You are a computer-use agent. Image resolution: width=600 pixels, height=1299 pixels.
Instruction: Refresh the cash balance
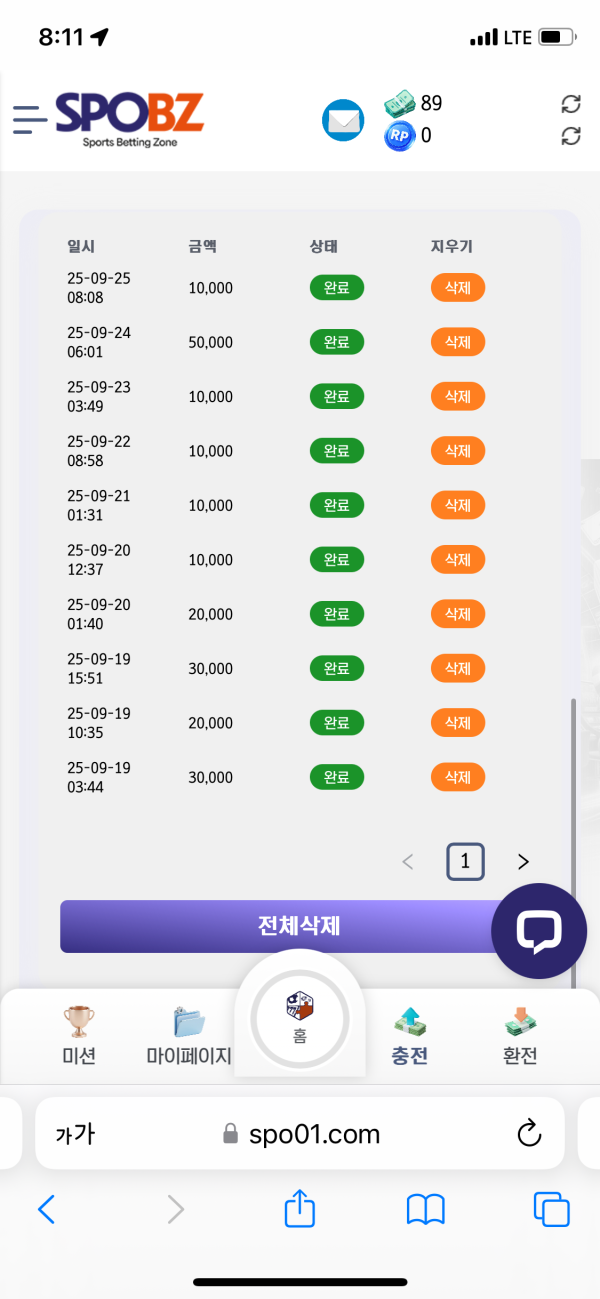[571, 104]
